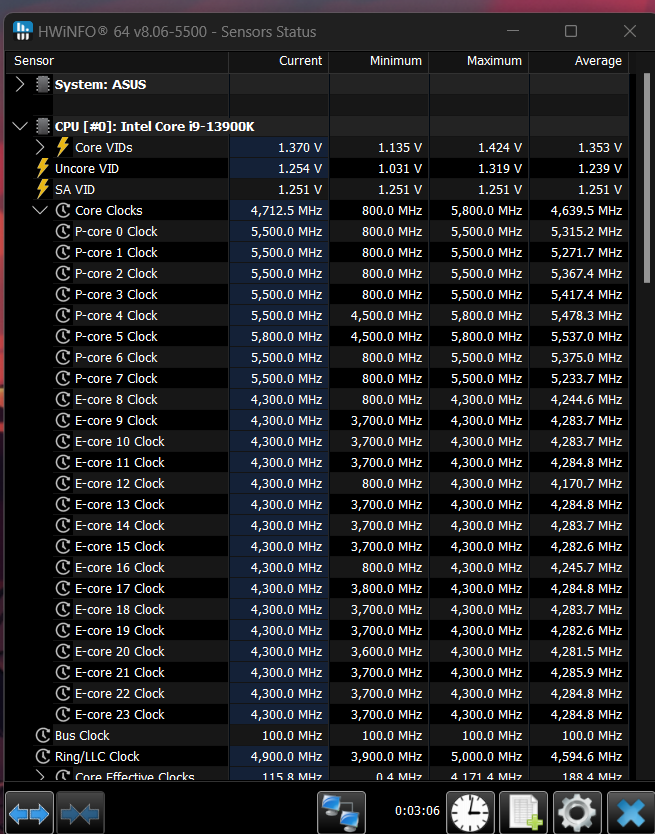Image resolution: width=655 pixels, height=834 pixels.
Task: Collapse the CPU [#0] Intel Core i9-13900K group
Action: pyautogui.click(x=20, y=126)
